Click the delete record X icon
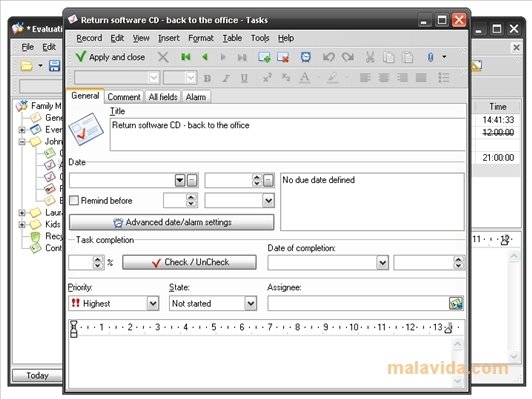This screenshot has height=399, width=532. pos(163,57)
